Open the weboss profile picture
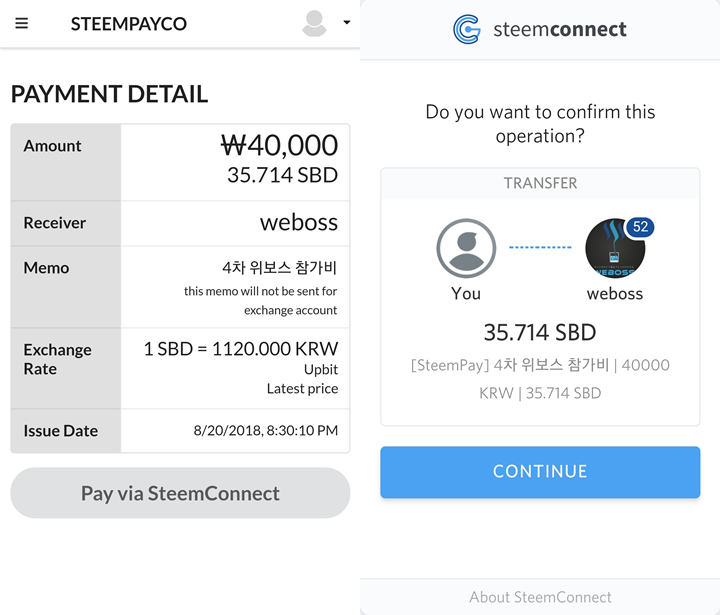Image resolution: width=720 pixels, height=615 pixels. (615, 248)
